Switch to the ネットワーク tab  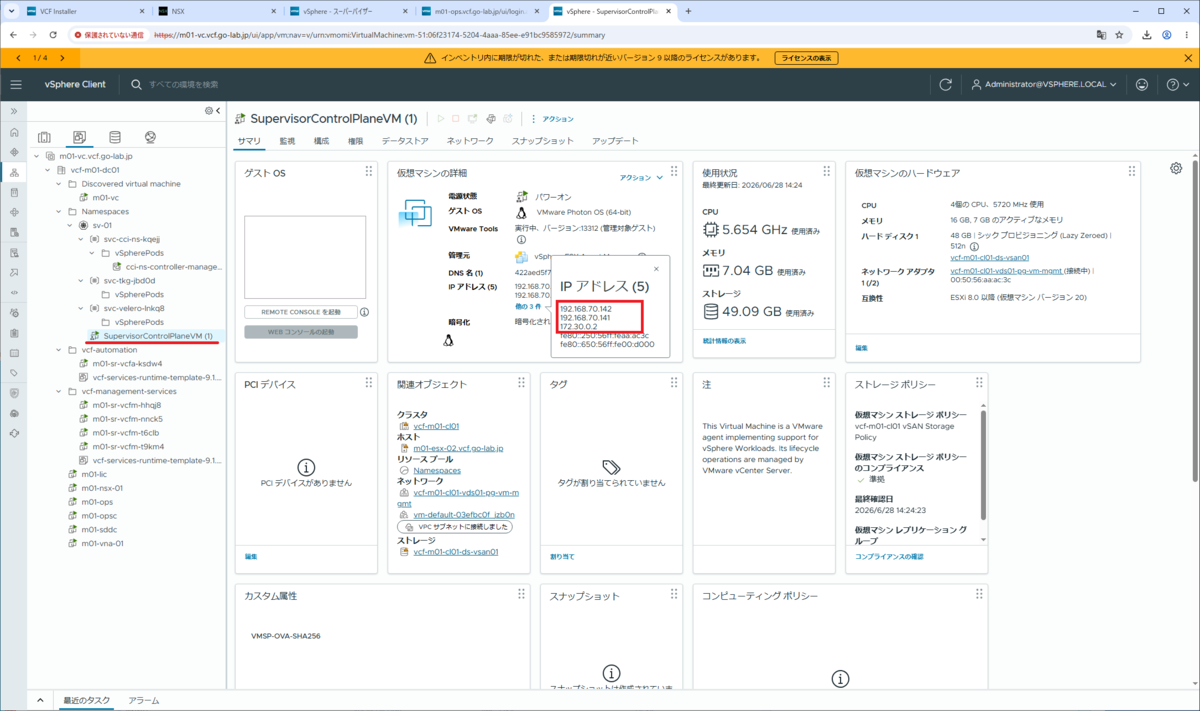click(x=470, y=141)
